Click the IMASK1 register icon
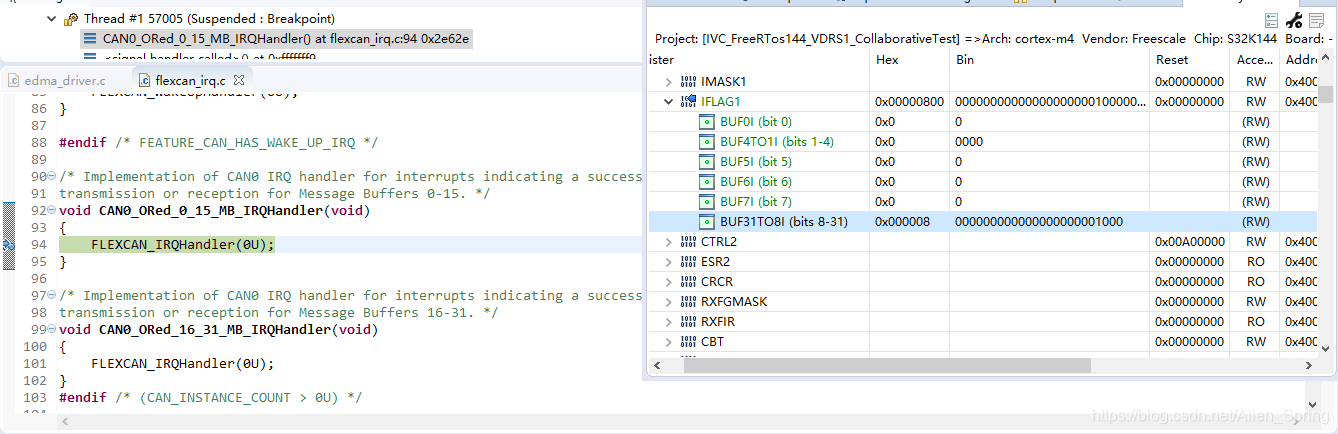The height and width of the screenshot is (434, 1338). 688,81
